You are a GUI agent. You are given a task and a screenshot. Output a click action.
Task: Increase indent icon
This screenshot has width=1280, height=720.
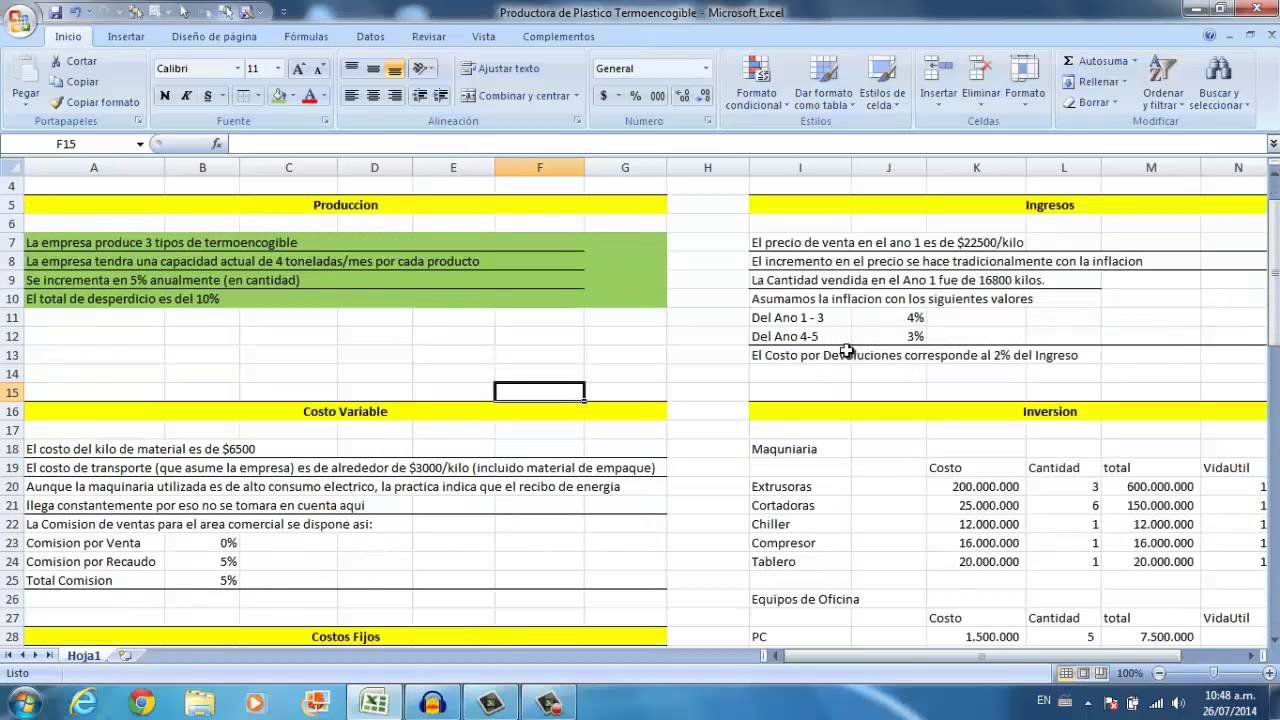441,96
